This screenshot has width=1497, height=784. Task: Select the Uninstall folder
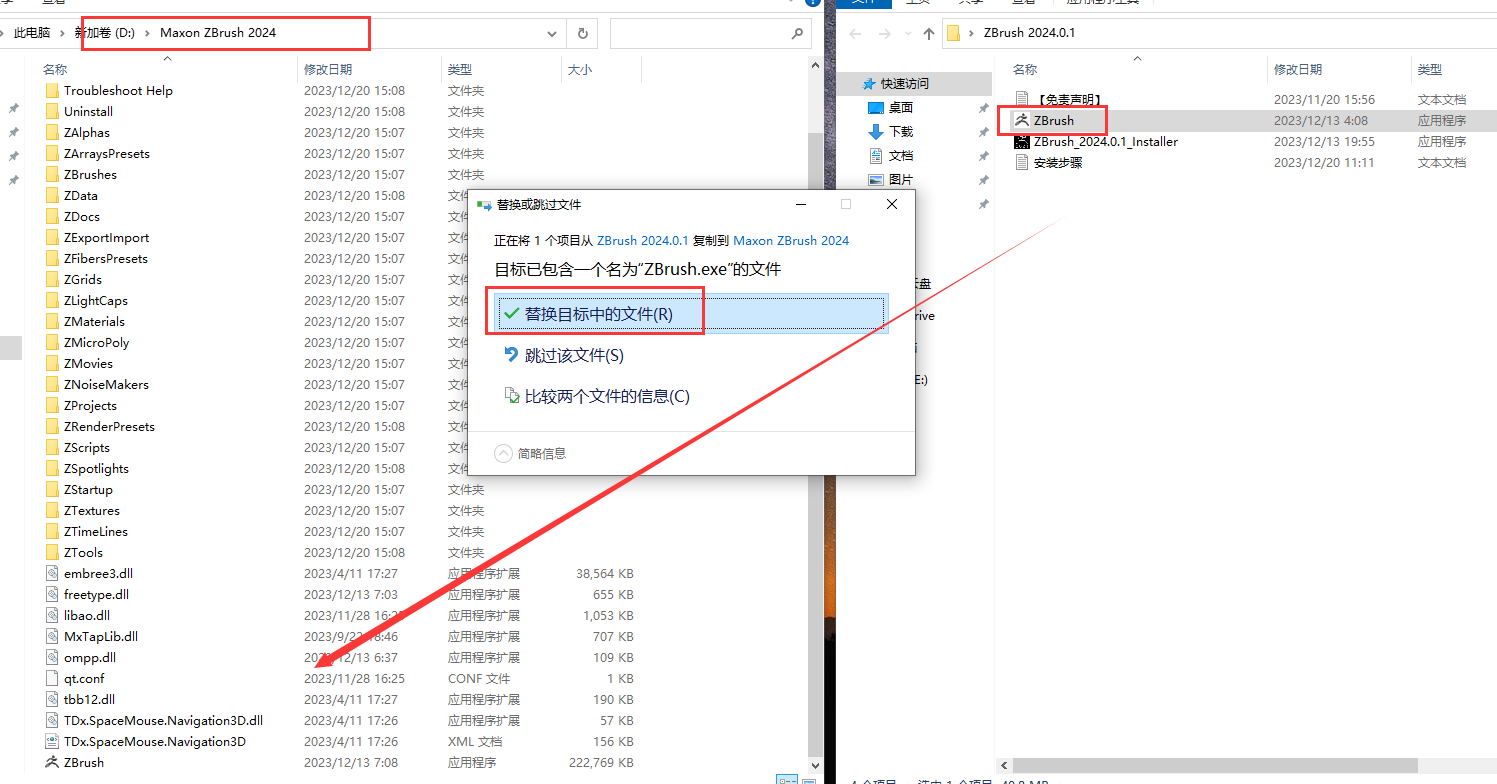tap(88, 111)
